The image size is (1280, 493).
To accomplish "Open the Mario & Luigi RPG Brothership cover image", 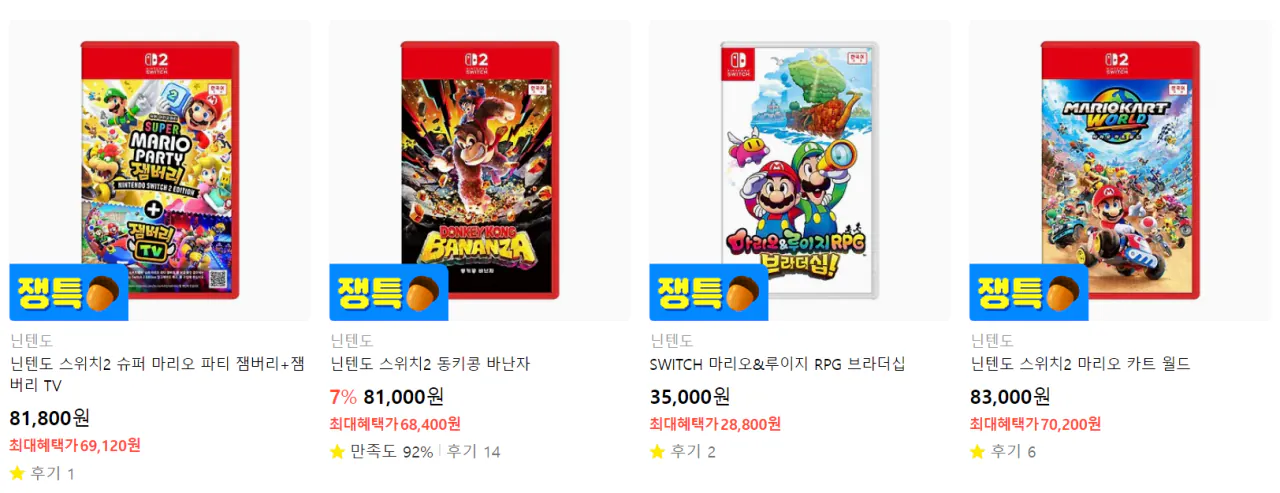I will coord(800,170).
